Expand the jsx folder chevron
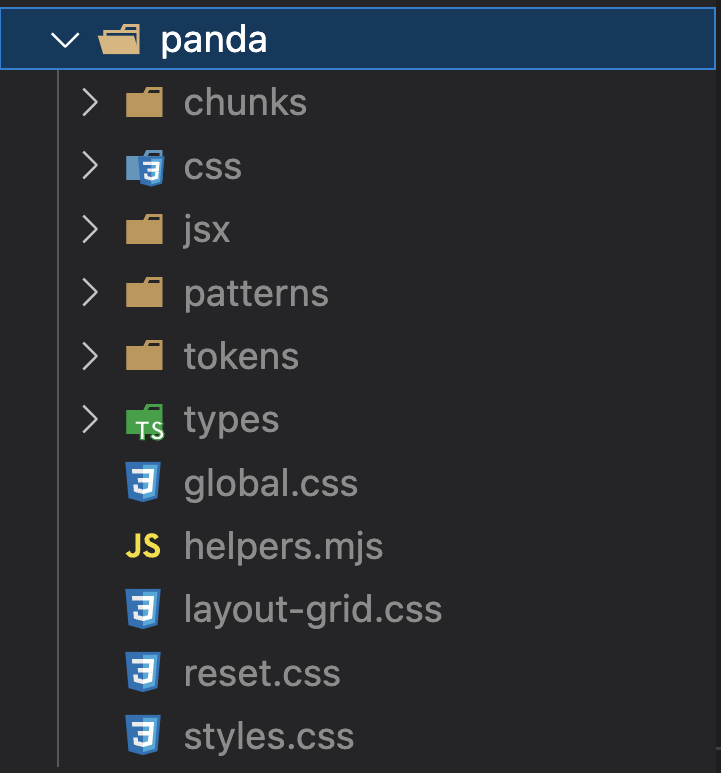The width and height of the screenshot is (721, 773). (90, 230)
